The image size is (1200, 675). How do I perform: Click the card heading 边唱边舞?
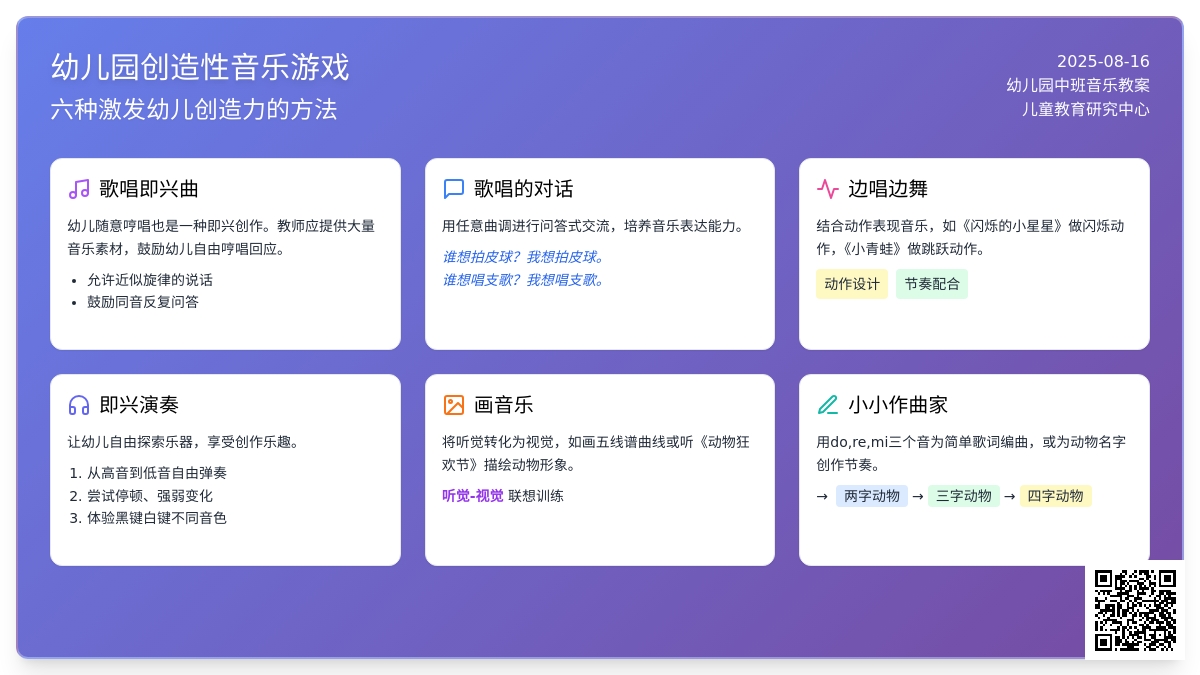pyautogui.click(x=888, y=189)
